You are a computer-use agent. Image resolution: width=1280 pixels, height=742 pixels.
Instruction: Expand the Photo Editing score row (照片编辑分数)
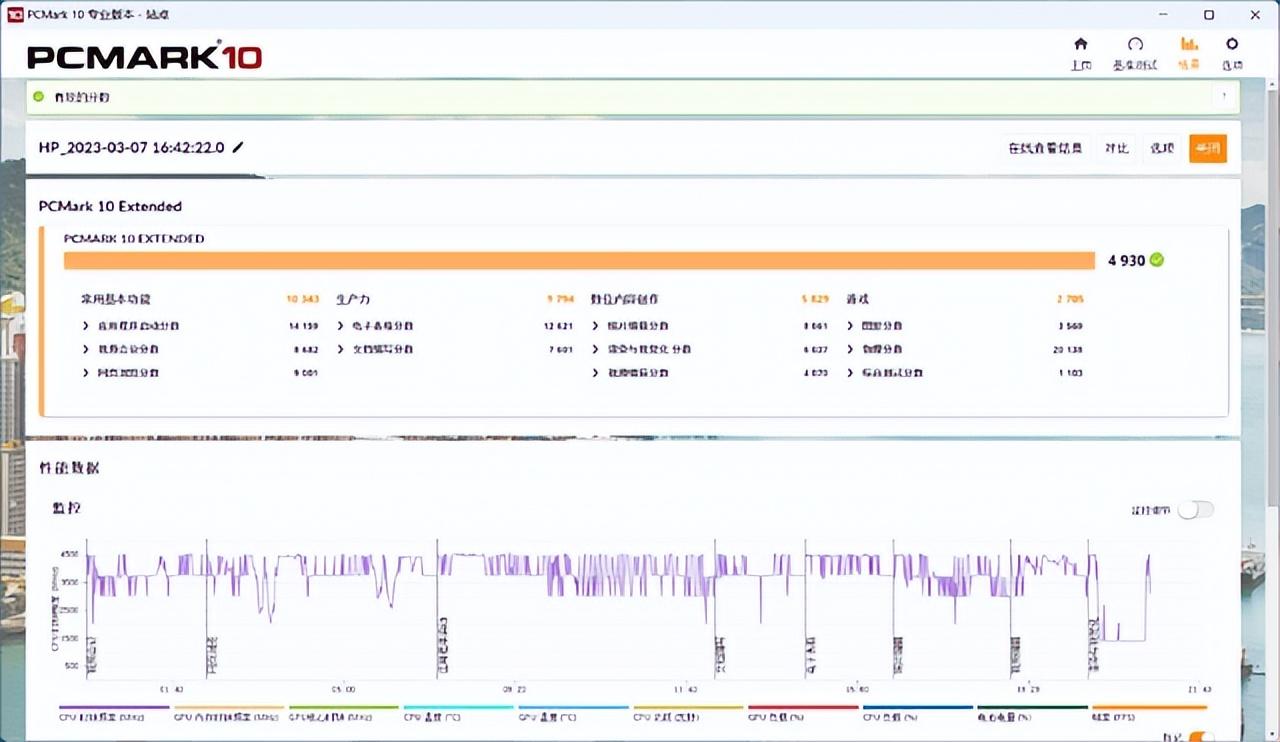click(710, 326)
